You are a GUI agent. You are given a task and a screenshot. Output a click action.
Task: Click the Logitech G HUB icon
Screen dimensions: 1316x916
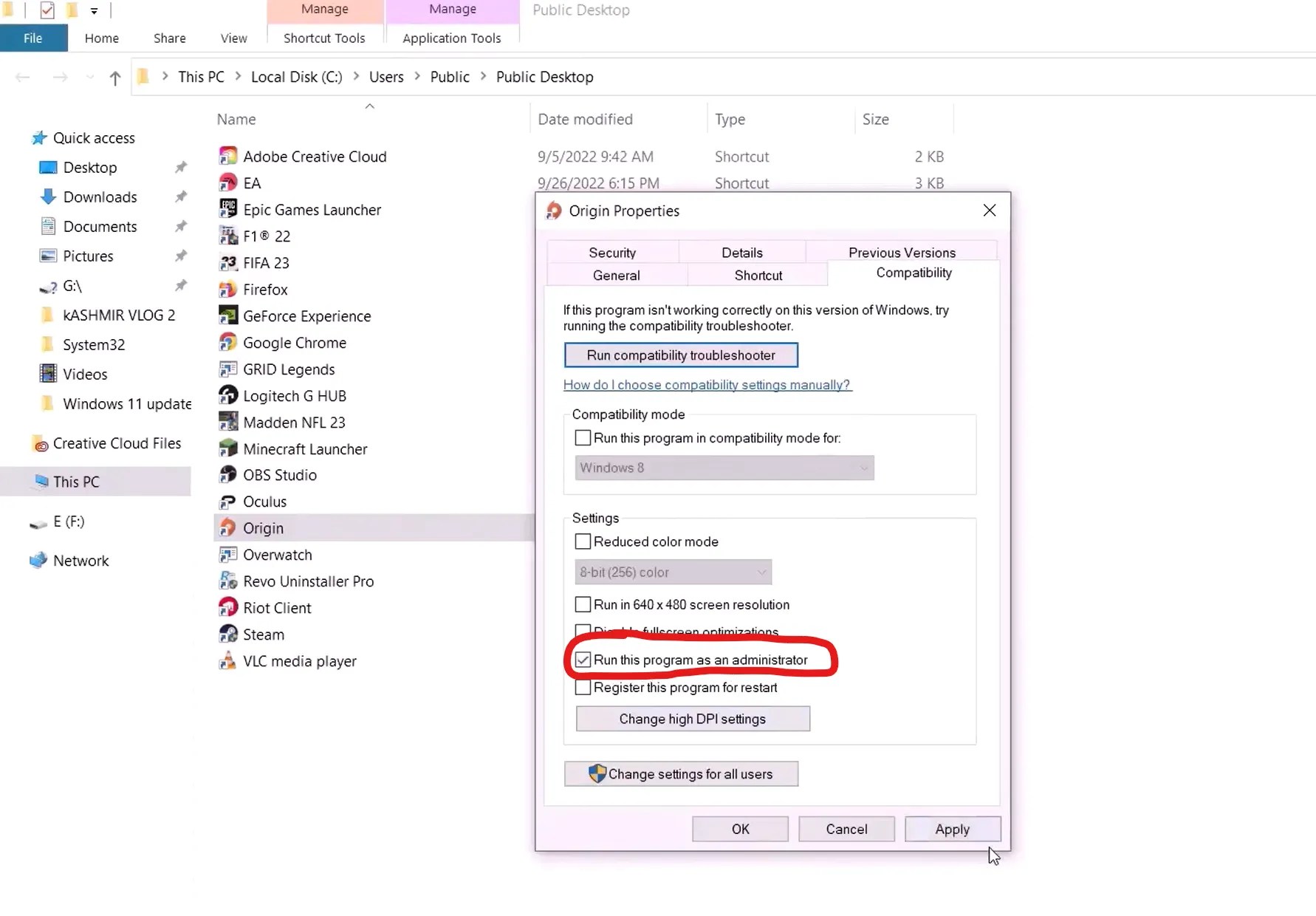[x=228, y=395]
